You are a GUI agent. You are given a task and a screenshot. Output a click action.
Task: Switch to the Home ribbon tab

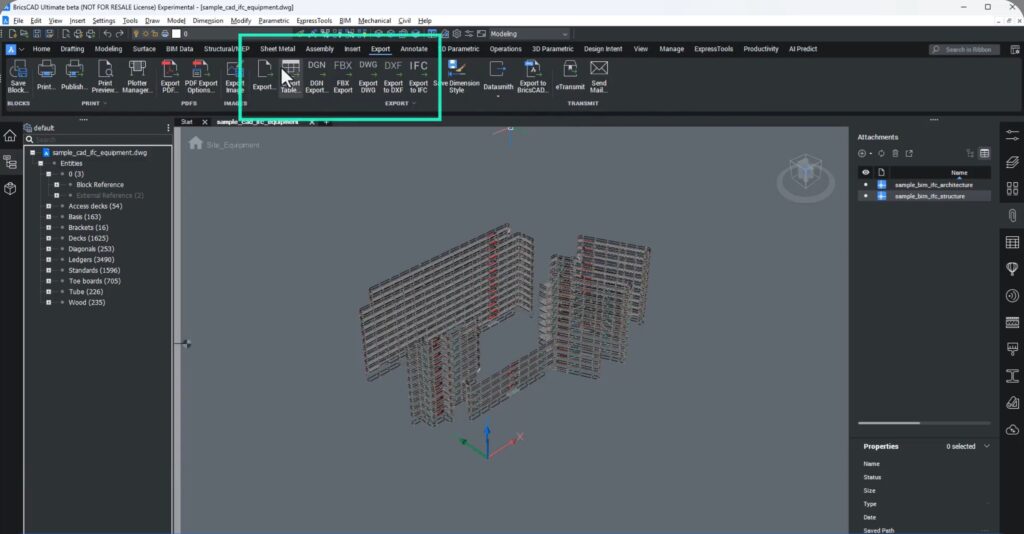(41, 49)
